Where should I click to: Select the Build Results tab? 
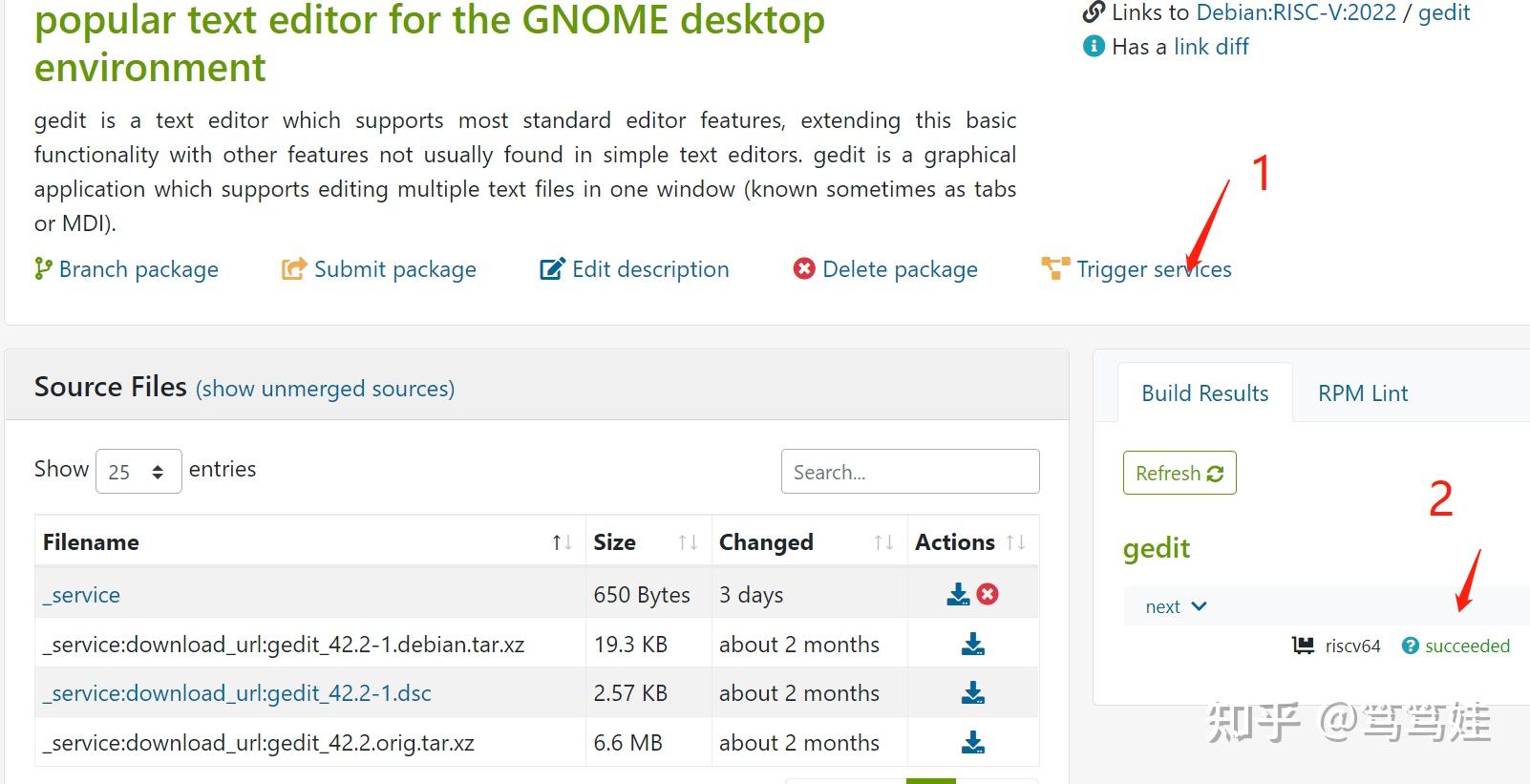click(1204, 393)
